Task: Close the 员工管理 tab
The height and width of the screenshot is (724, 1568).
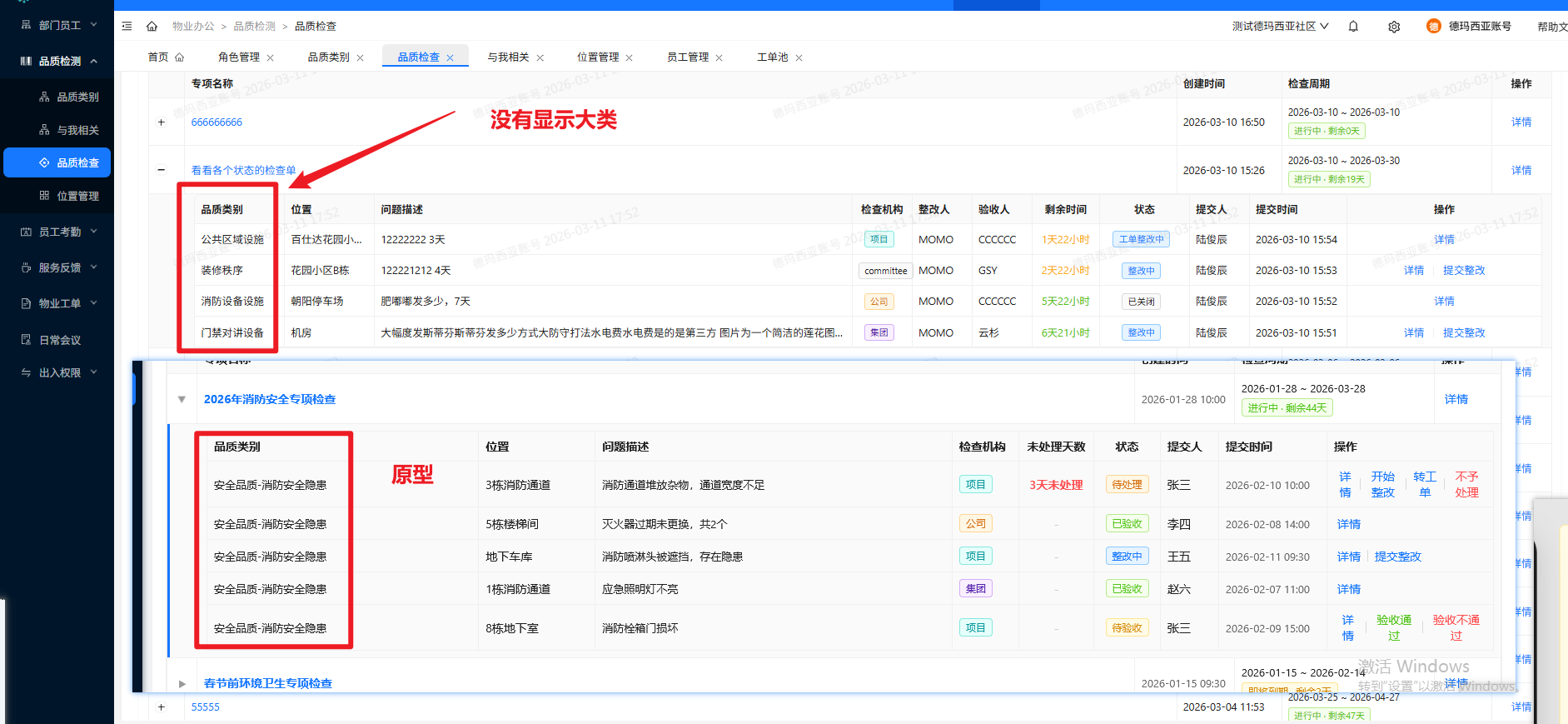Action: 719,57
